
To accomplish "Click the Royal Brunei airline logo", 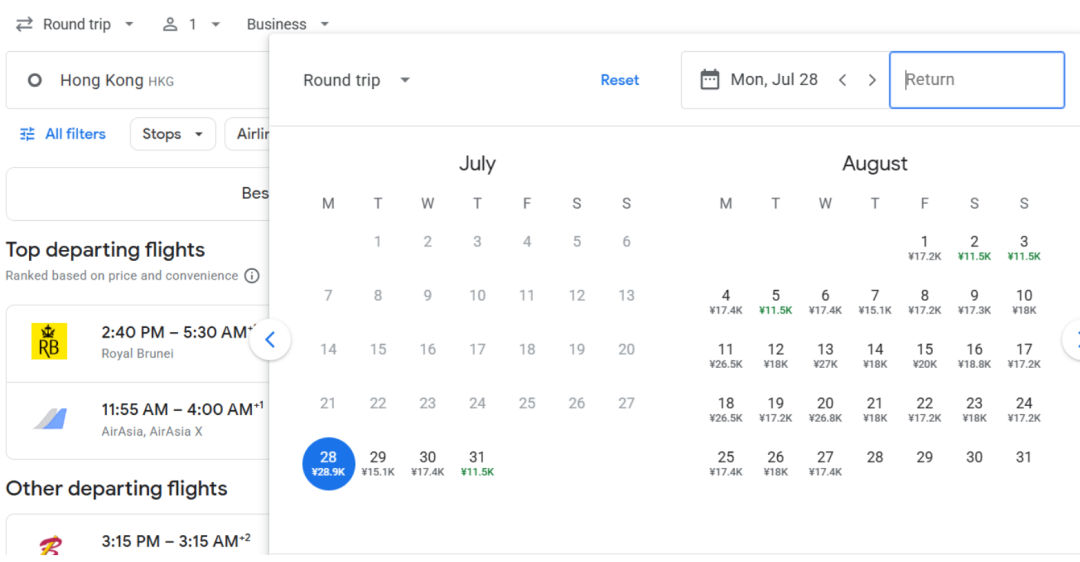I will 50,341.
